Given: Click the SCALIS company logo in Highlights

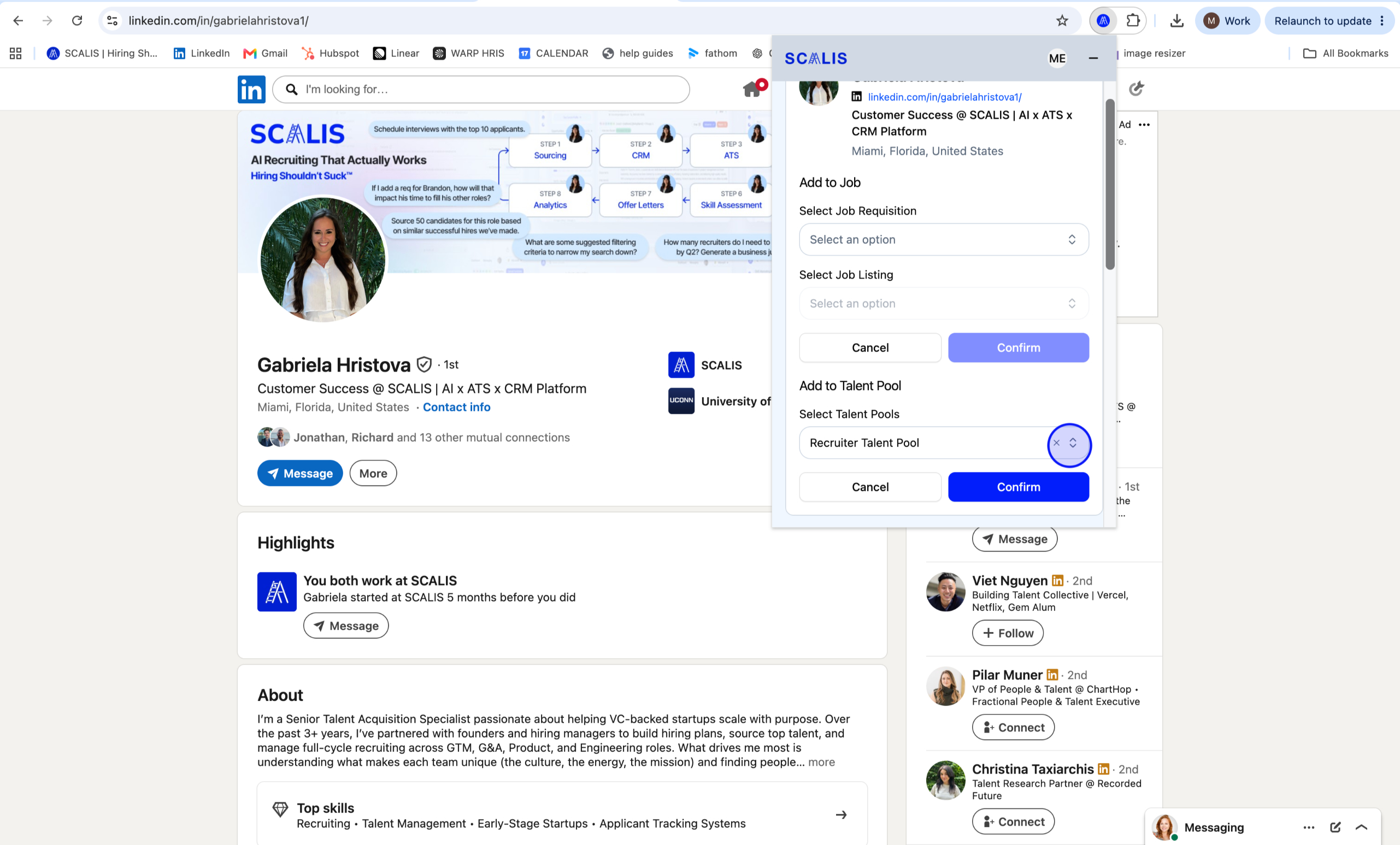Looking at the screenshot, I should [x=277, y=592].
